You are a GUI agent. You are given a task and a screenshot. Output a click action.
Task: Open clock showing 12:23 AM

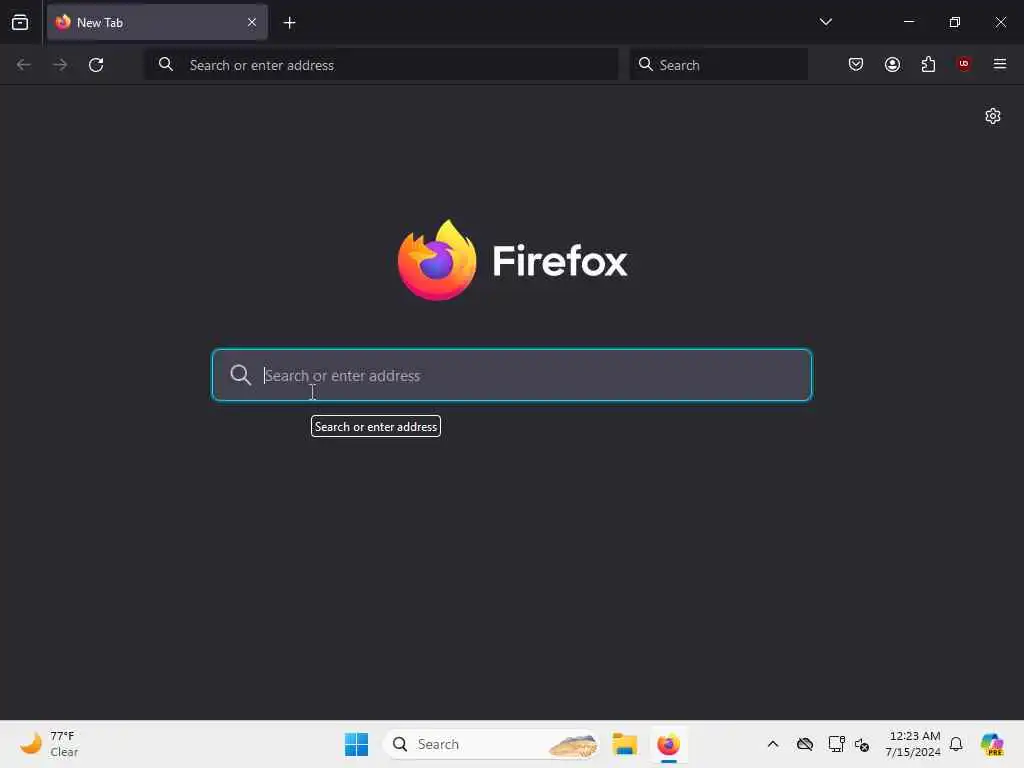pyautogui.click(x=912, y=744)
